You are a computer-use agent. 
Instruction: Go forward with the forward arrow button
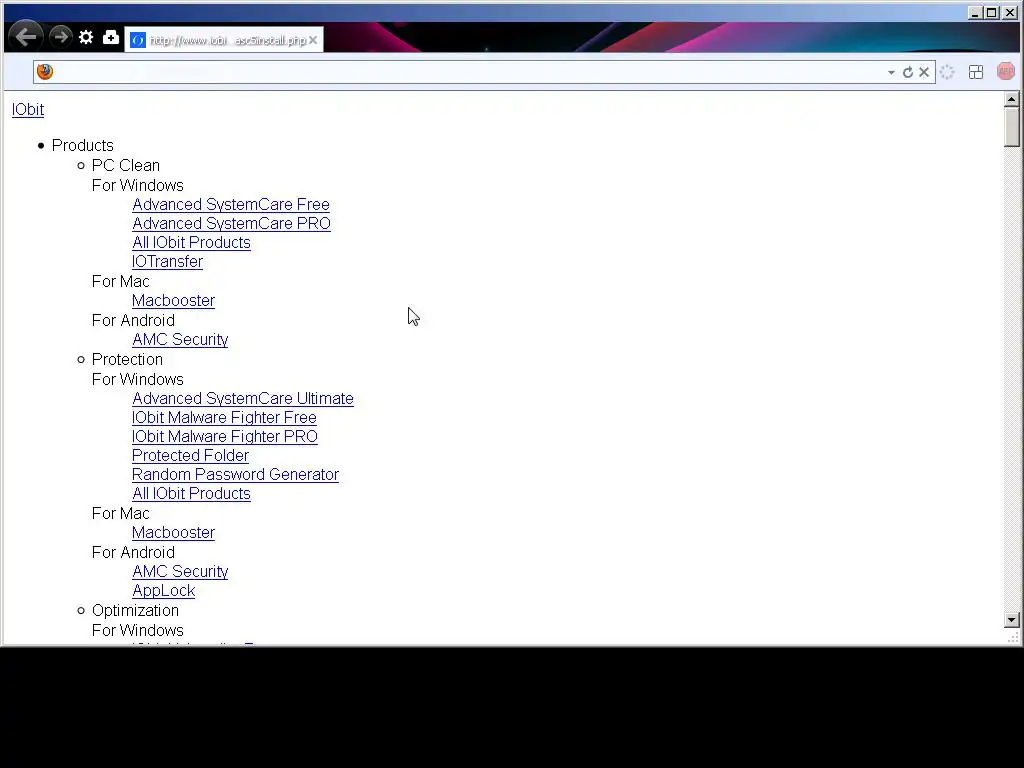tap(61, 37)
